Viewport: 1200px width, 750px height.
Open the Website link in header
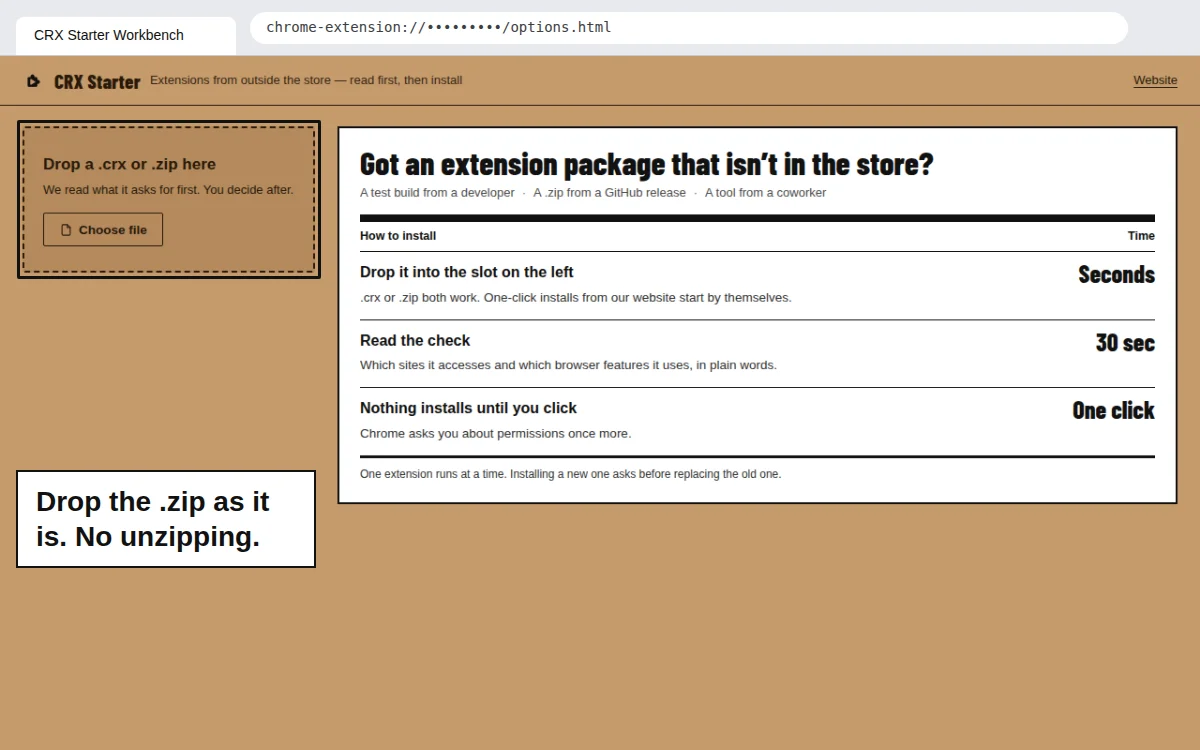click(x=1155, y=80)
